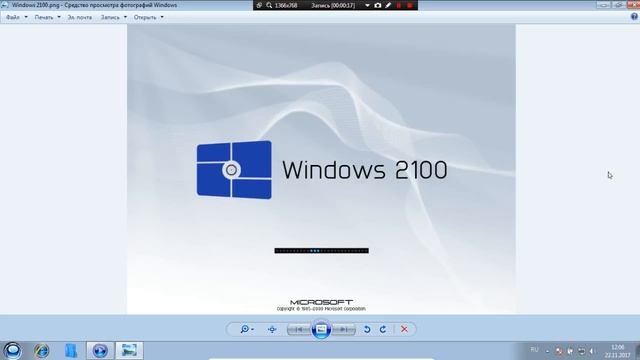
Task: Delete the photo with red X
Action: 404,329
